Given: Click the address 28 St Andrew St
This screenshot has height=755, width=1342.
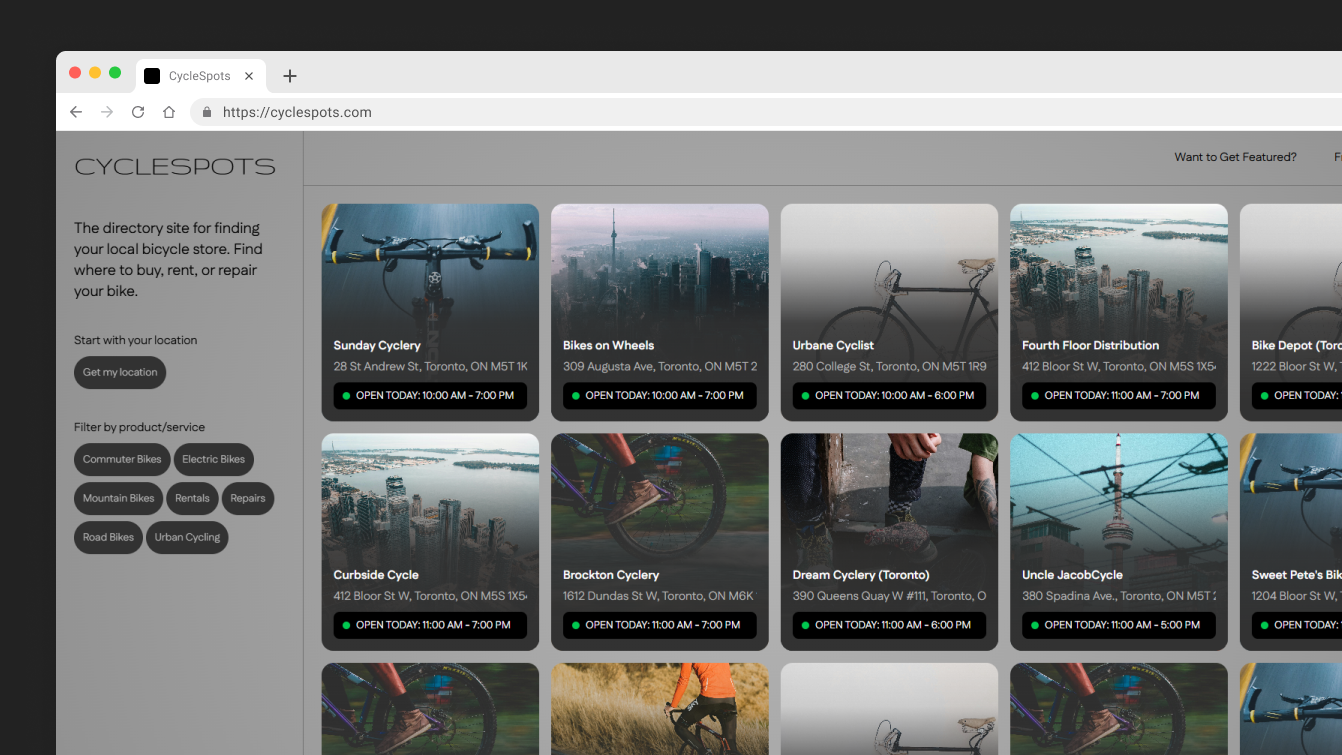Looking at the screenshot, I should 431,366.
